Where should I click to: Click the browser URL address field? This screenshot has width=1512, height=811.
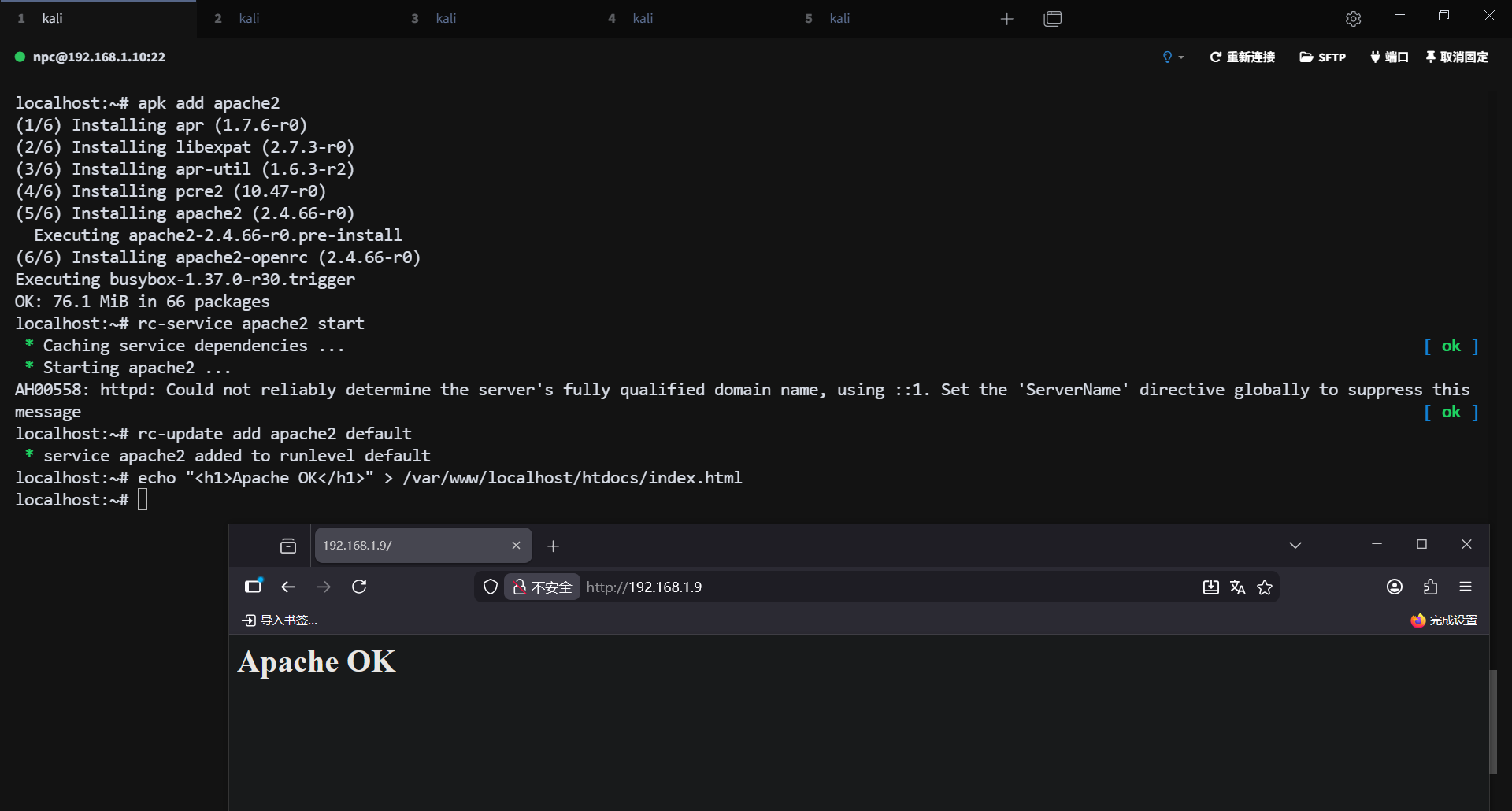pos(866,587)
